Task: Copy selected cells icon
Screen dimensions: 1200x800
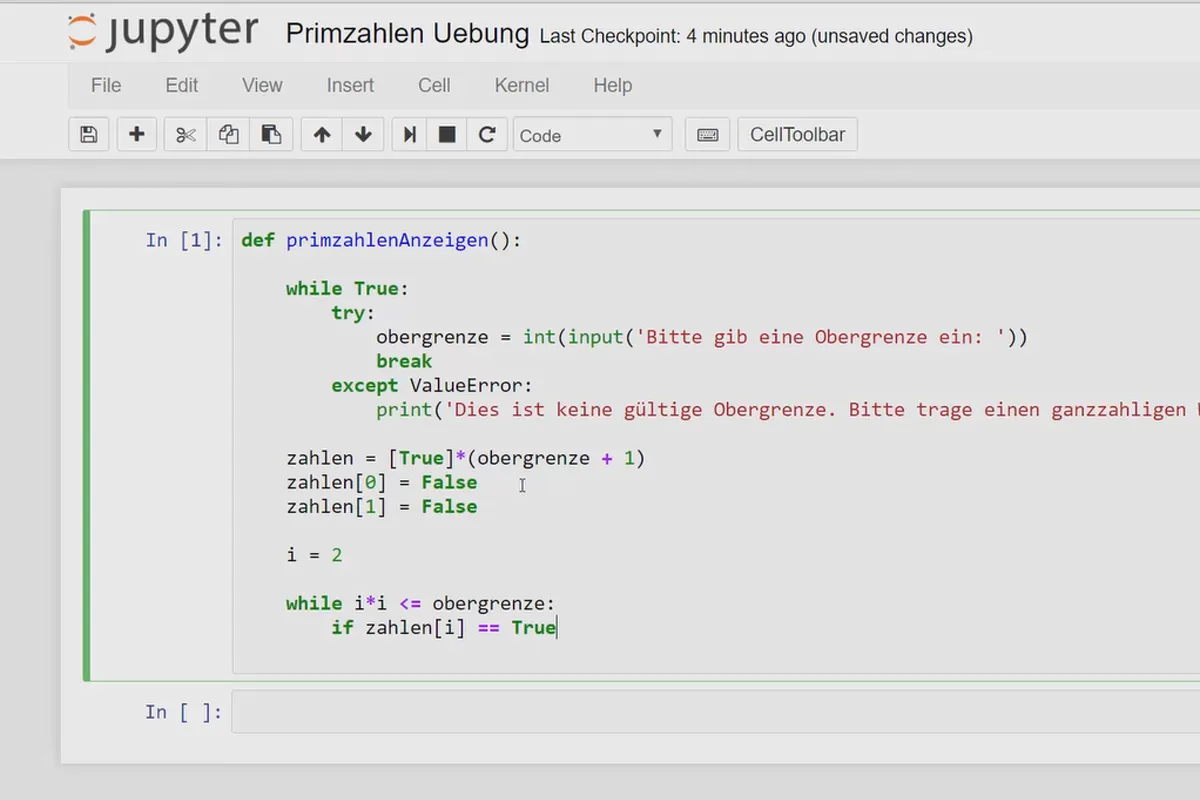Action: (x=228, y=135)
